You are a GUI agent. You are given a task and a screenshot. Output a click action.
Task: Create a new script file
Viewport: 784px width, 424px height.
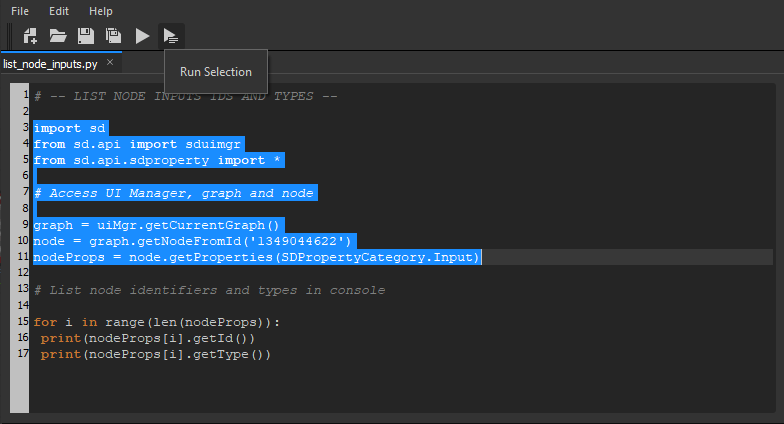point(30,36)
